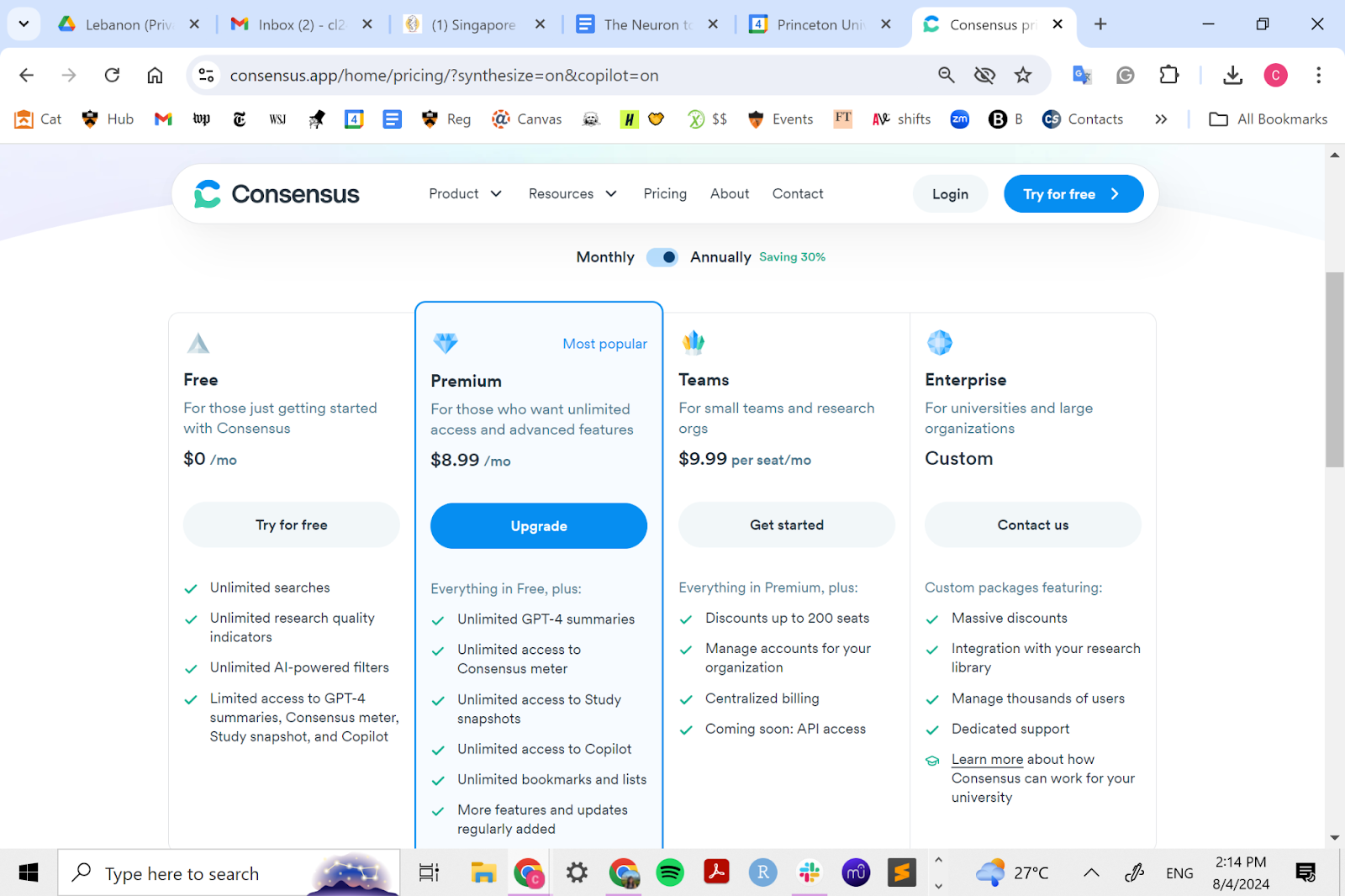Open the Windows notification center
The image size is (1345, 896).
pos(1305,872)
